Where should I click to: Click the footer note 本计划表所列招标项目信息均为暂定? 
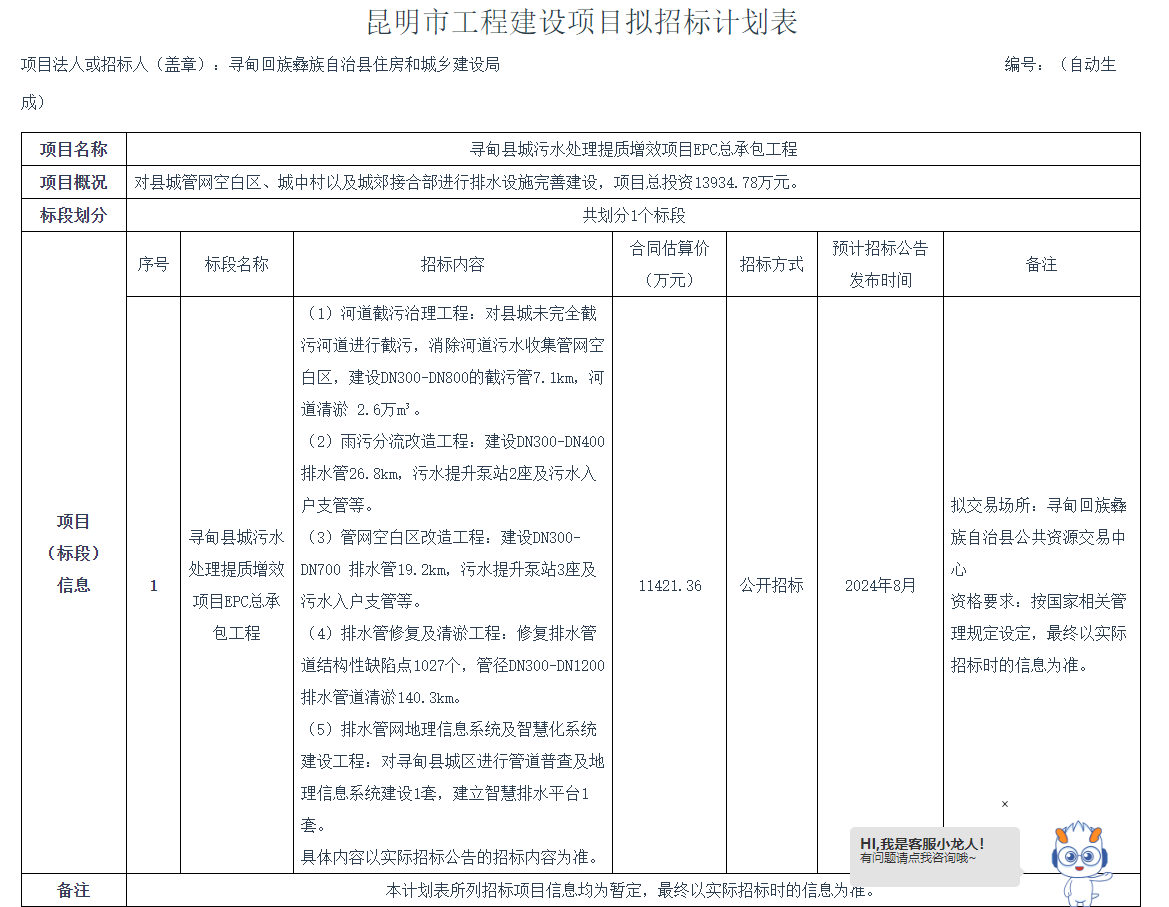tap(632, 890)
